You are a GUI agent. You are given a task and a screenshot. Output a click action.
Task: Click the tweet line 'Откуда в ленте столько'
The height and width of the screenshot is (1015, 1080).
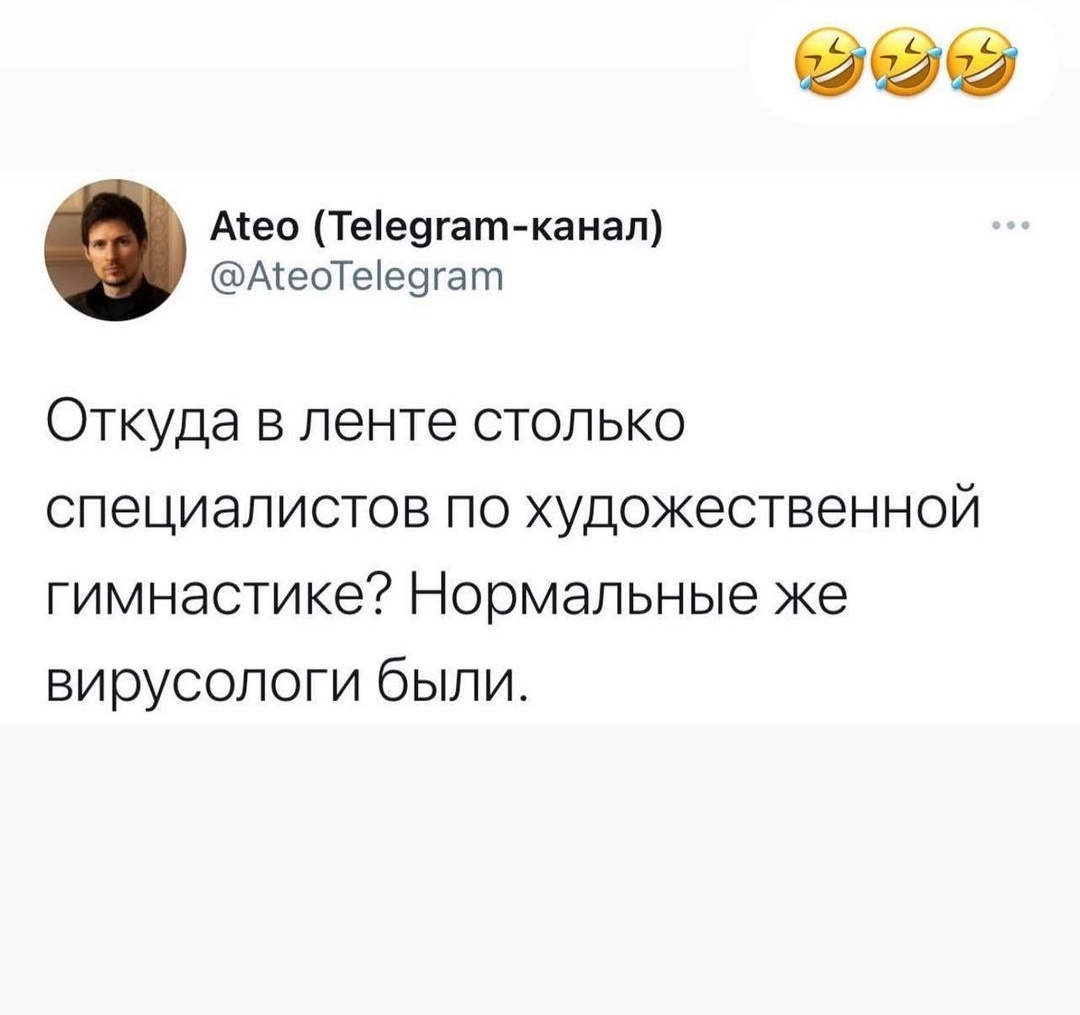[x=366, y=422]
